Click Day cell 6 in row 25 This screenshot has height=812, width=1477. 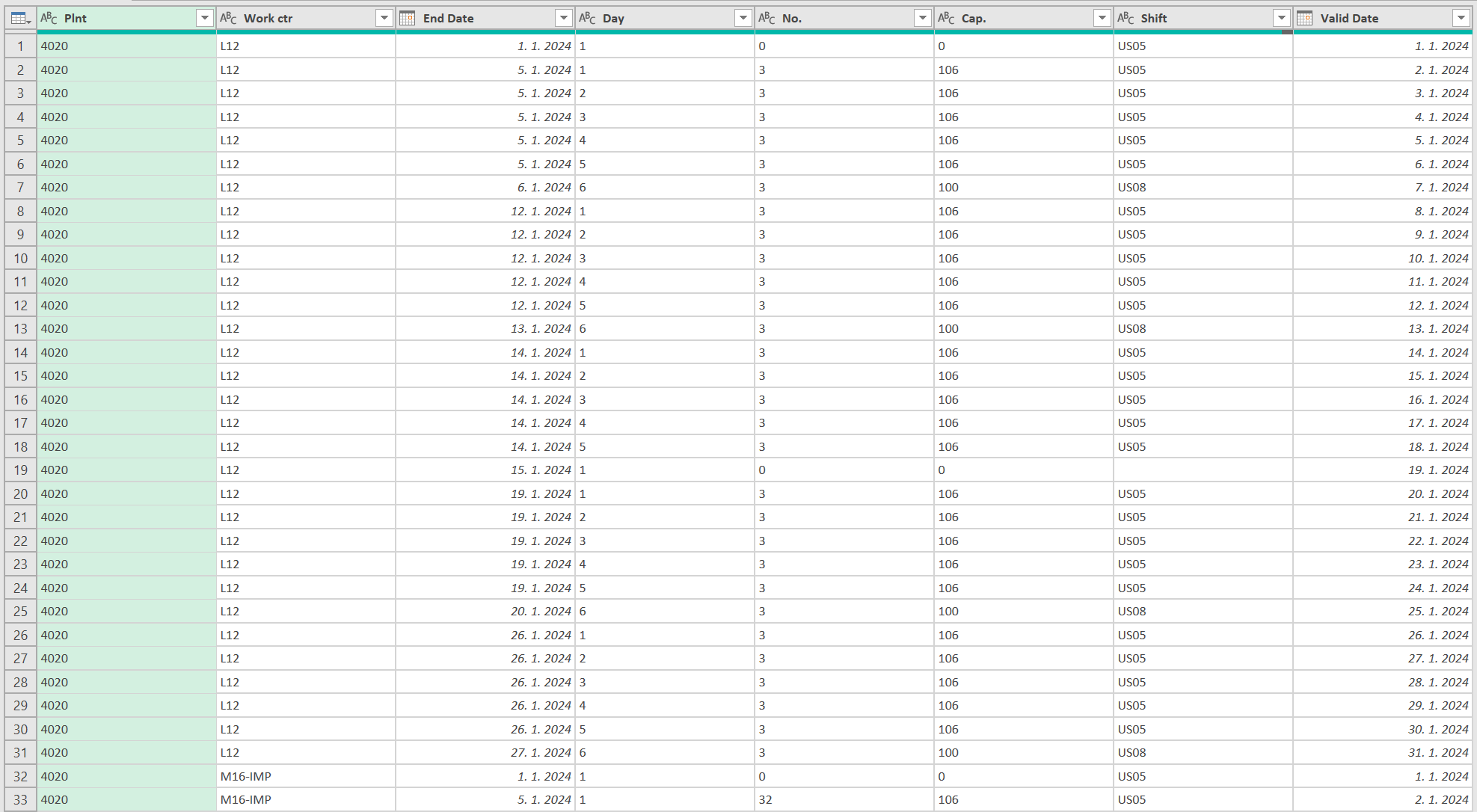(x=665, y=611)
